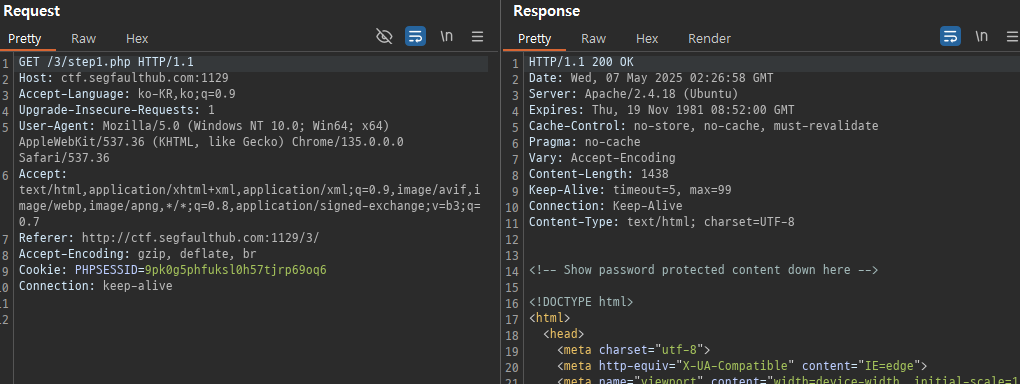1020x384 pixels.
Task: Open Request panel hamburger options menu
Action: coord(477,36)
